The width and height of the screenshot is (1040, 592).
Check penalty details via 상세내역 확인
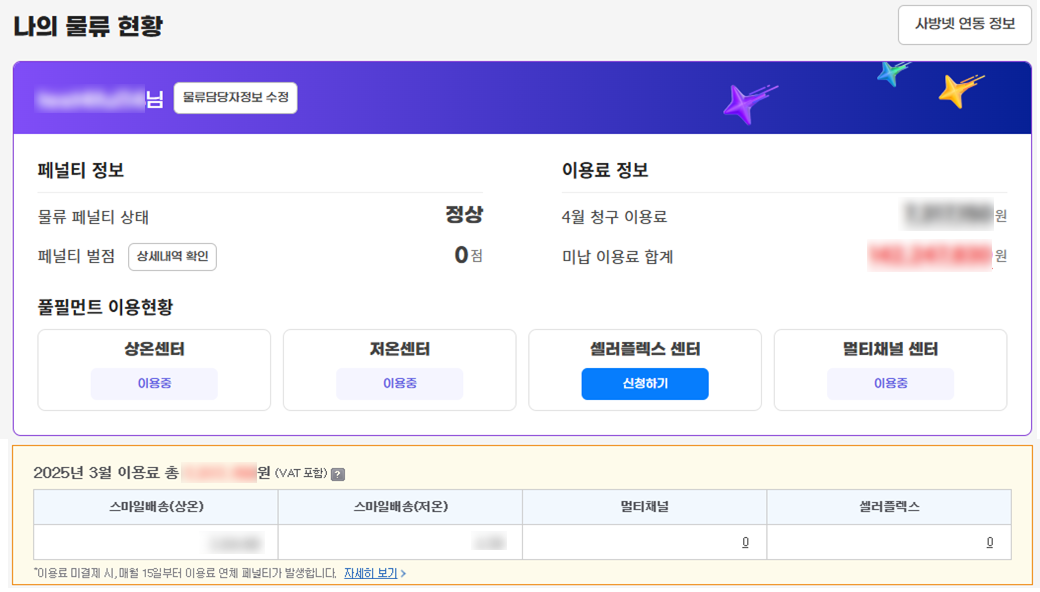coord(172,257)
